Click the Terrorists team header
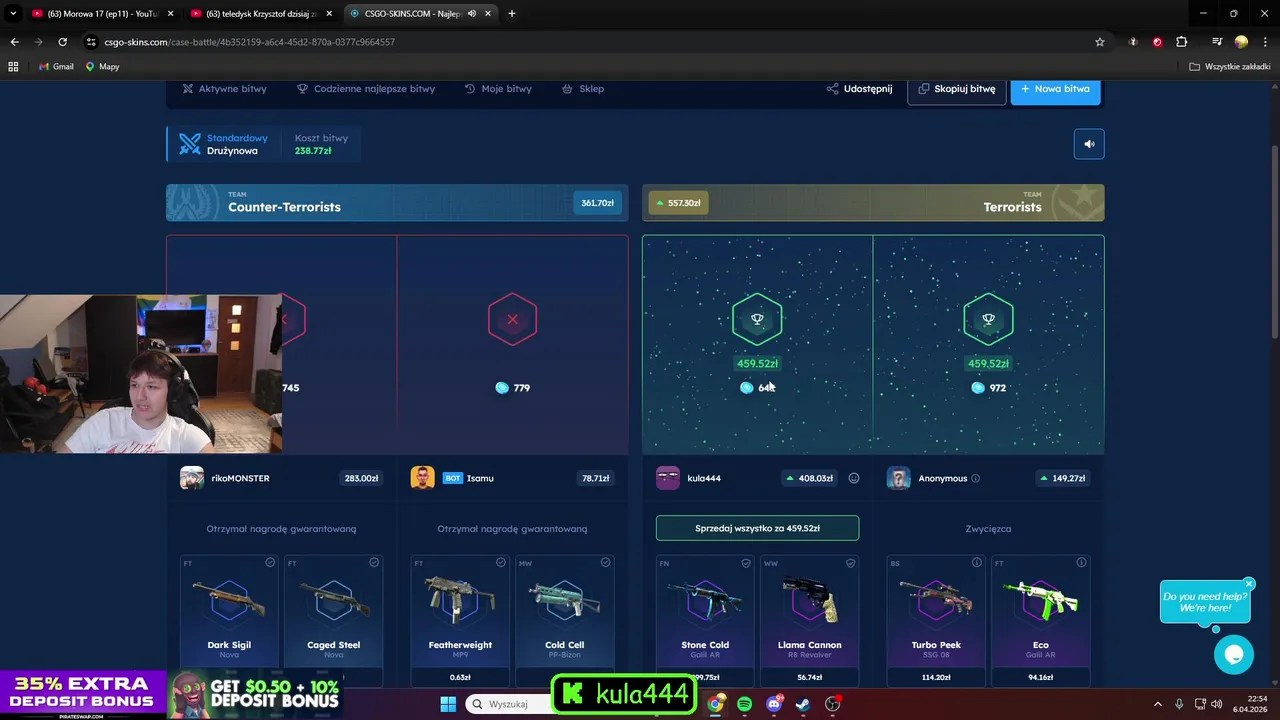 pos(873,203)
